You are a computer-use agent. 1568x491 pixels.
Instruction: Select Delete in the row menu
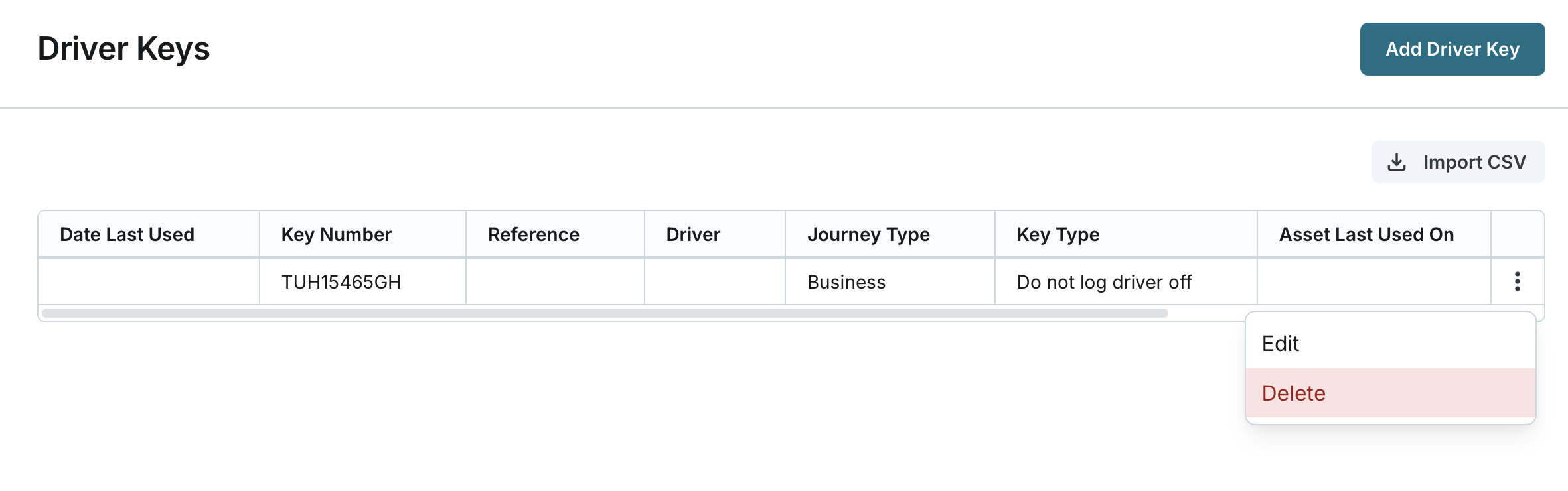1293,393
